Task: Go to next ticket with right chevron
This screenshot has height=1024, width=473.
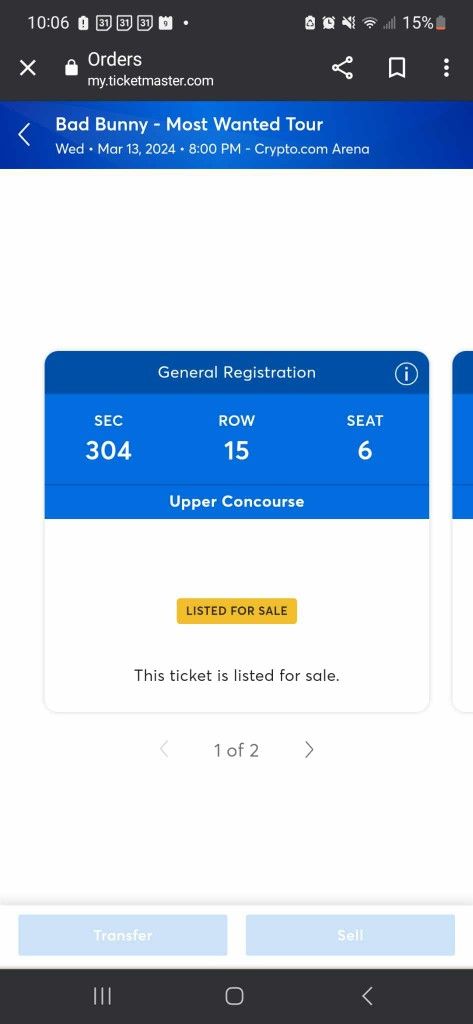Action: tap(309, 750)
